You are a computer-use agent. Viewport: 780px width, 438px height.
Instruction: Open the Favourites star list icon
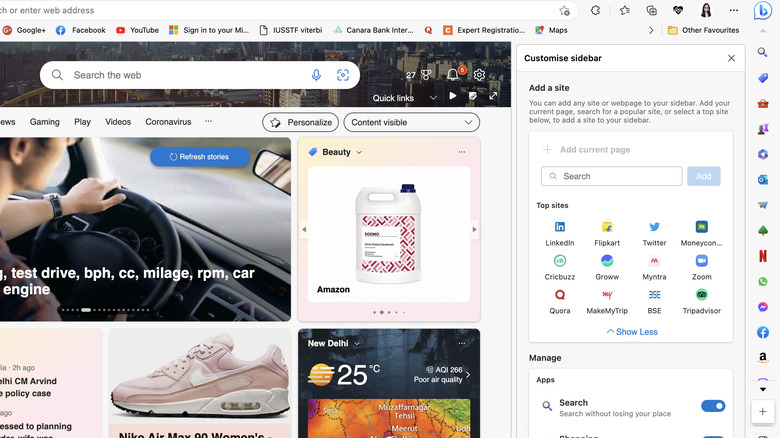625,10
